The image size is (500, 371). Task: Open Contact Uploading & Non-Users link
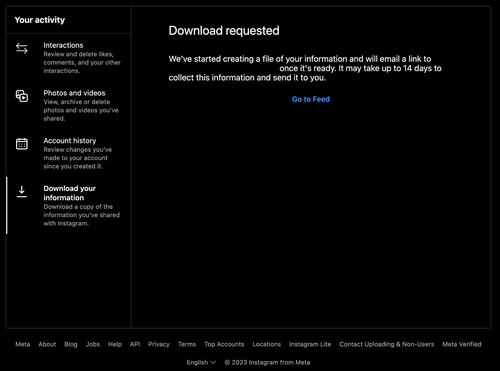click(x=387, y=344)
